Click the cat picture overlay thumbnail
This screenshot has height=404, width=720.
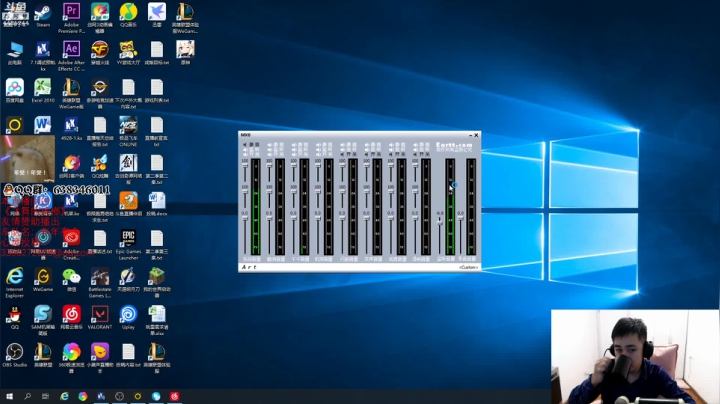[28, 158]
